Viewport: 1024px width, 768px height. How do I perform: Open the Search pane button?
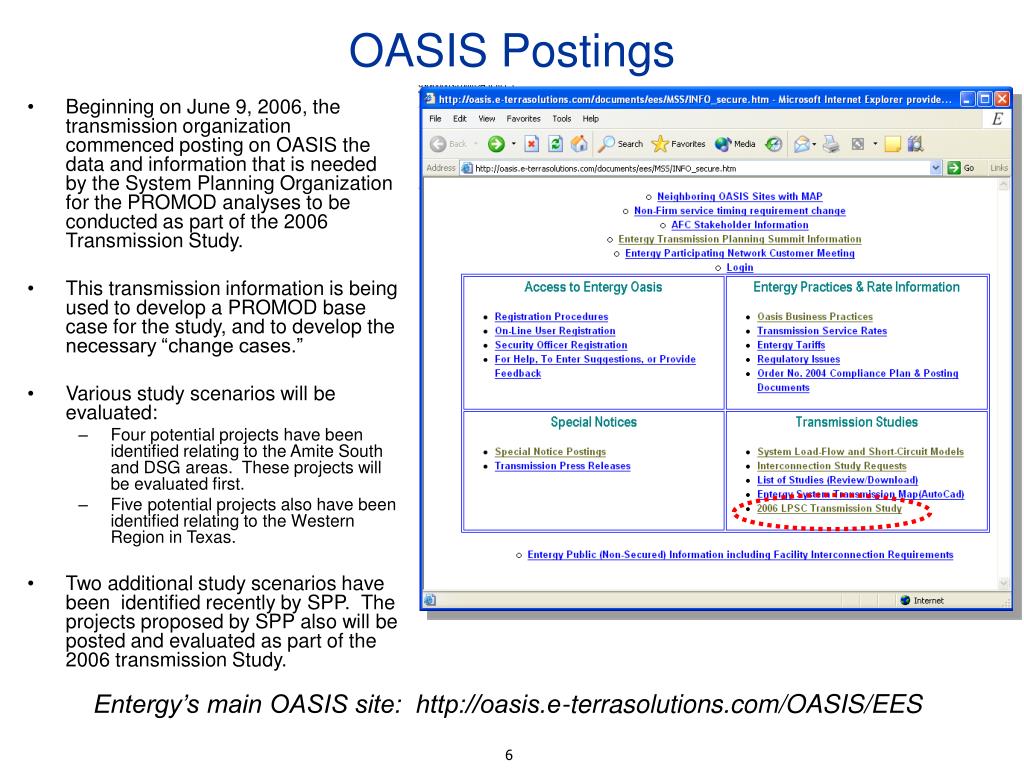point(621,144)
